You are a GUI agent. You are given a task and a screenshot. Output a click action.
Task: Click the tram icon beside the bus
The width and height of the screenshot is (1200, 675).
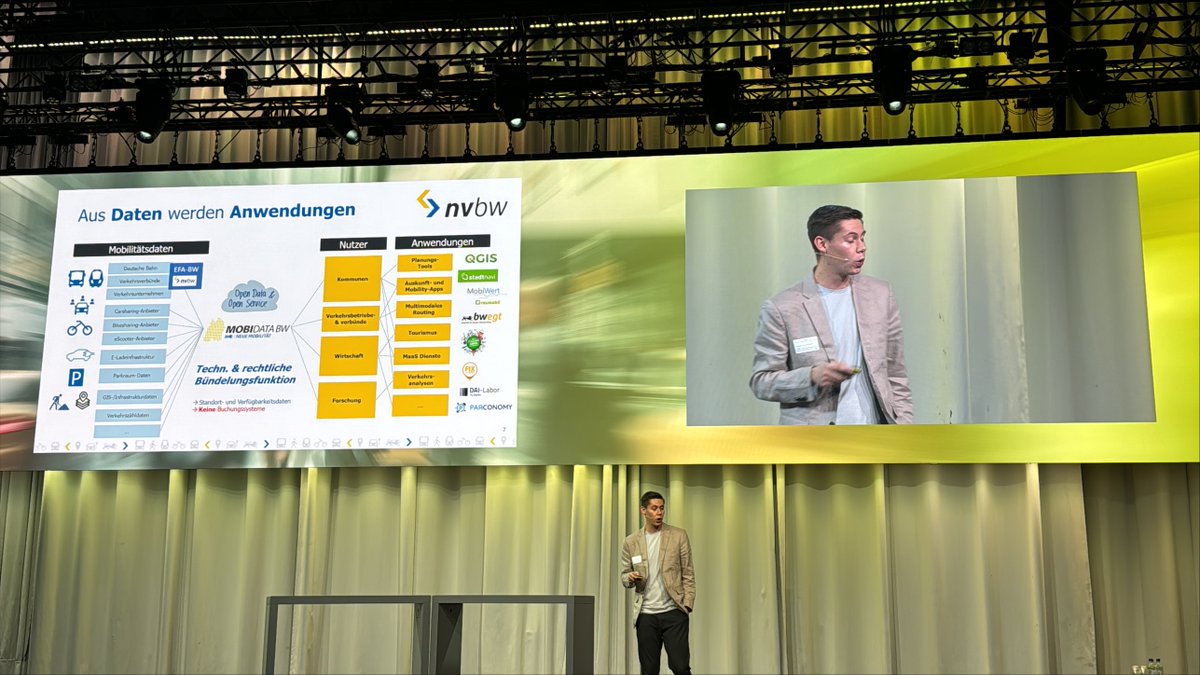(x=96, y=278)
